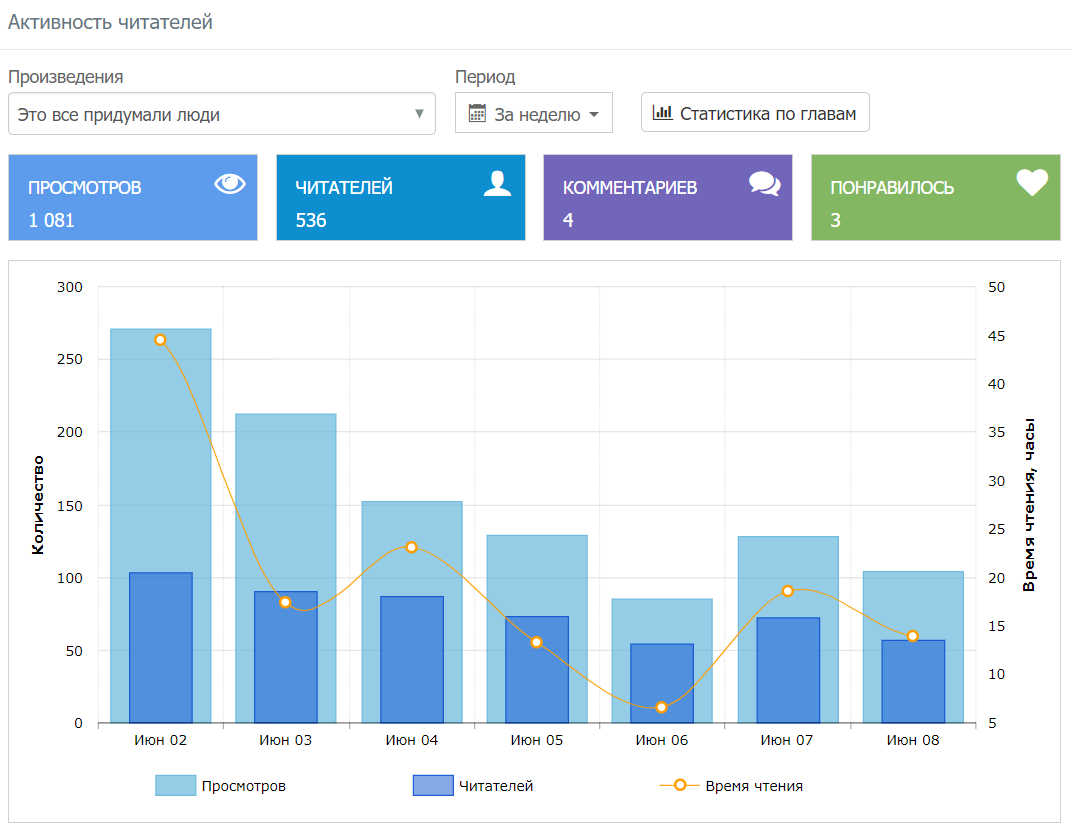
Task: Click the Июн 03 views bar
Action: pos(286,500)
